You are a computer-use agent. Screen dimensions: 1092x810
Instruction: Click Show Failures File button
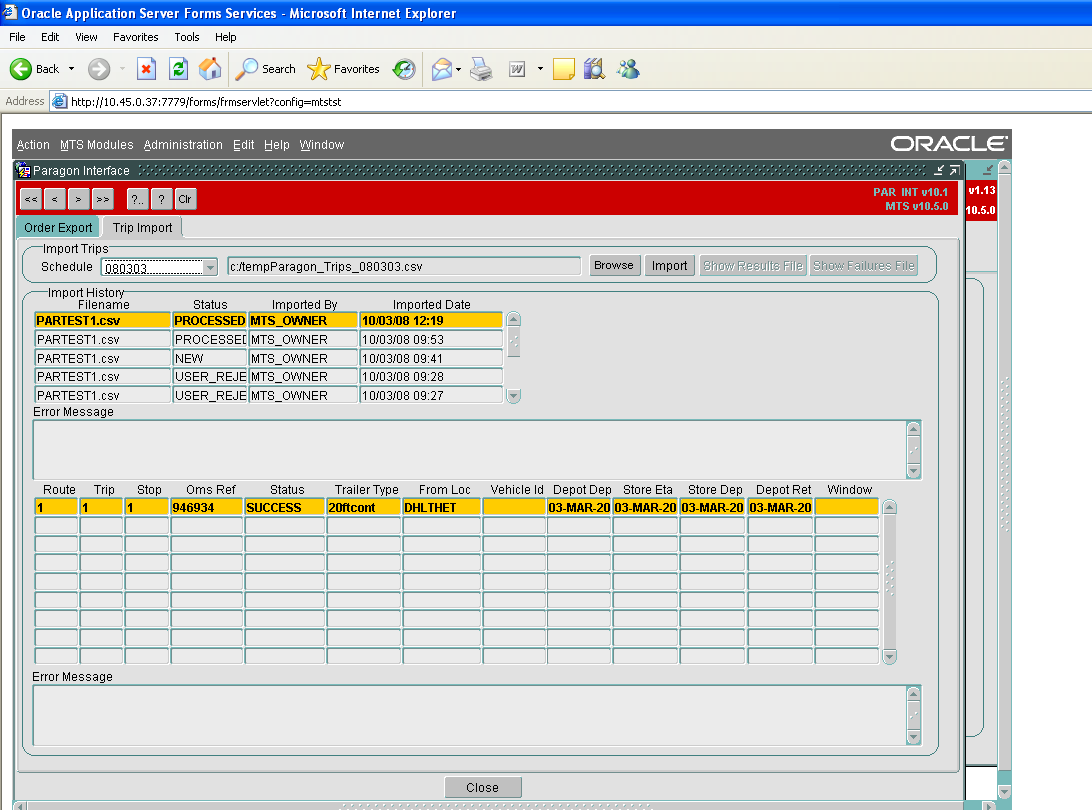click(864, 265)
